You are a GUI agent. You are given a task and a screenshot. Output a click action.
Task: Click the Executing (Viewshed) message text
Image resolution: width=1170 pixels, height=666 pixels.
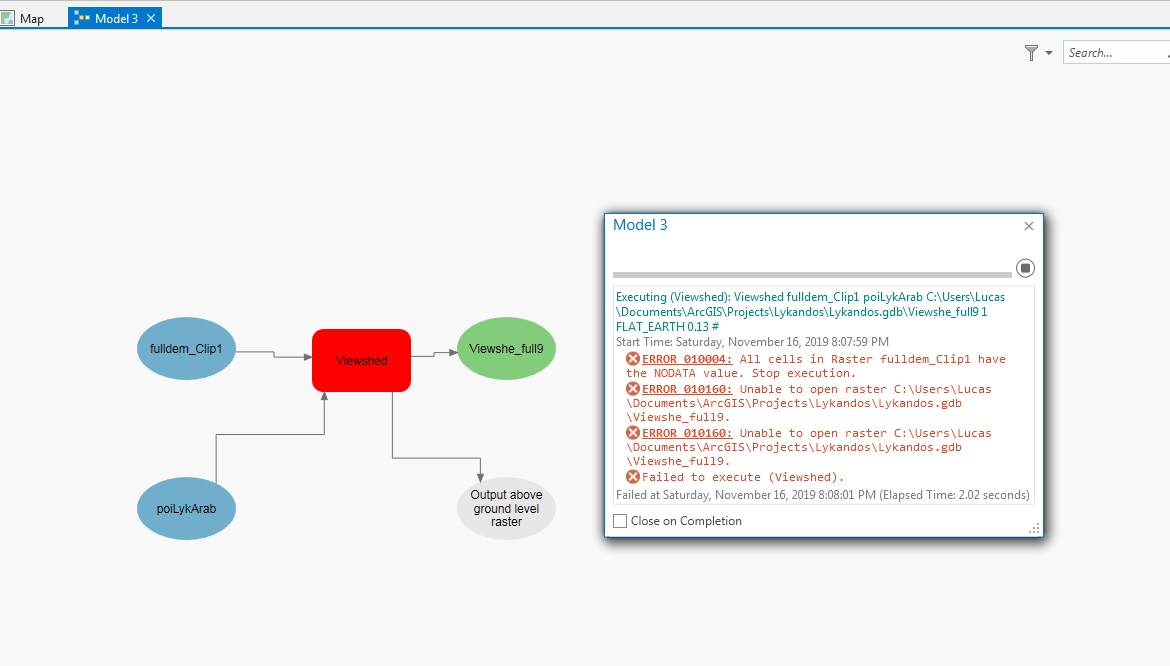click(810, 312)
